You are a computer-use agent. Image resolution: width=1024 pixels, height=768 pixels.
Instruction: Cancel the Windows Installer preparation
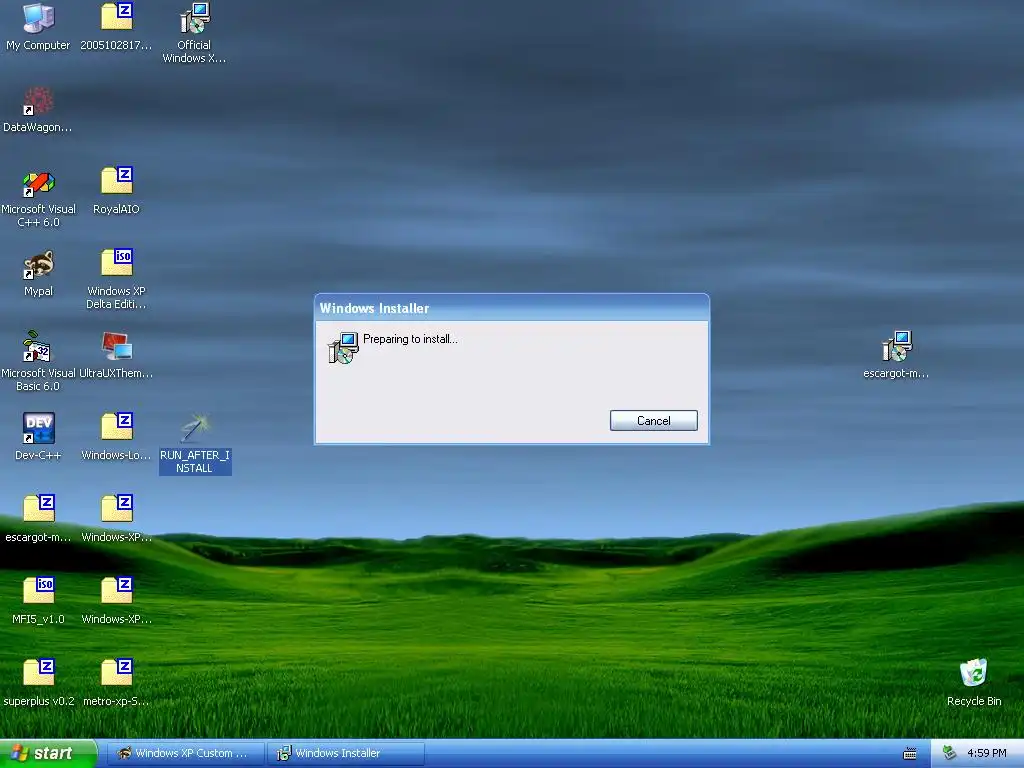(x=654, y=421)
